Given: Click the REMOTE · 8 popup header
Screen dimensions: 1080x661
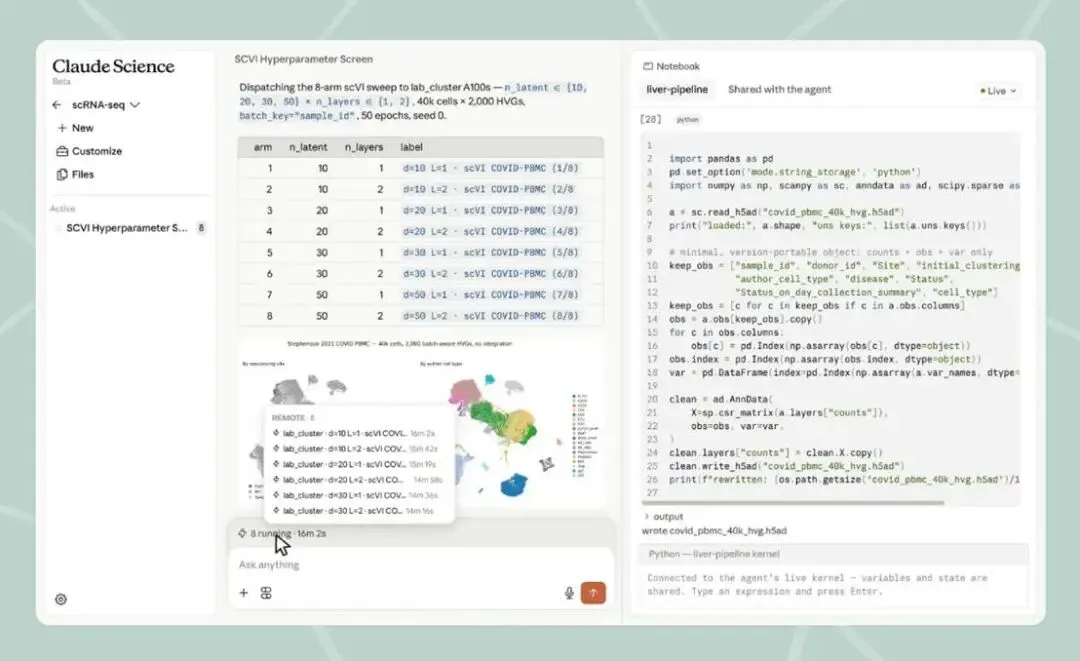Looking at the screenshot, I should pos(293,418).
